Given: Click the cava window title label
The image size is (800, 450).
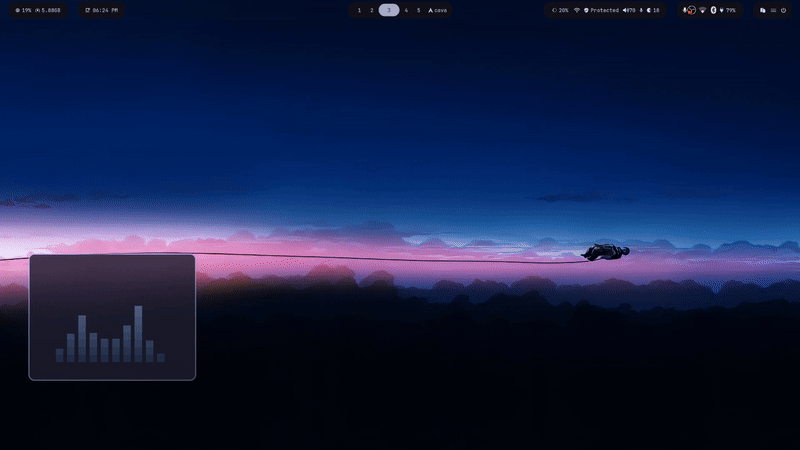Looking at the screenshot, I should click(437, 10).
